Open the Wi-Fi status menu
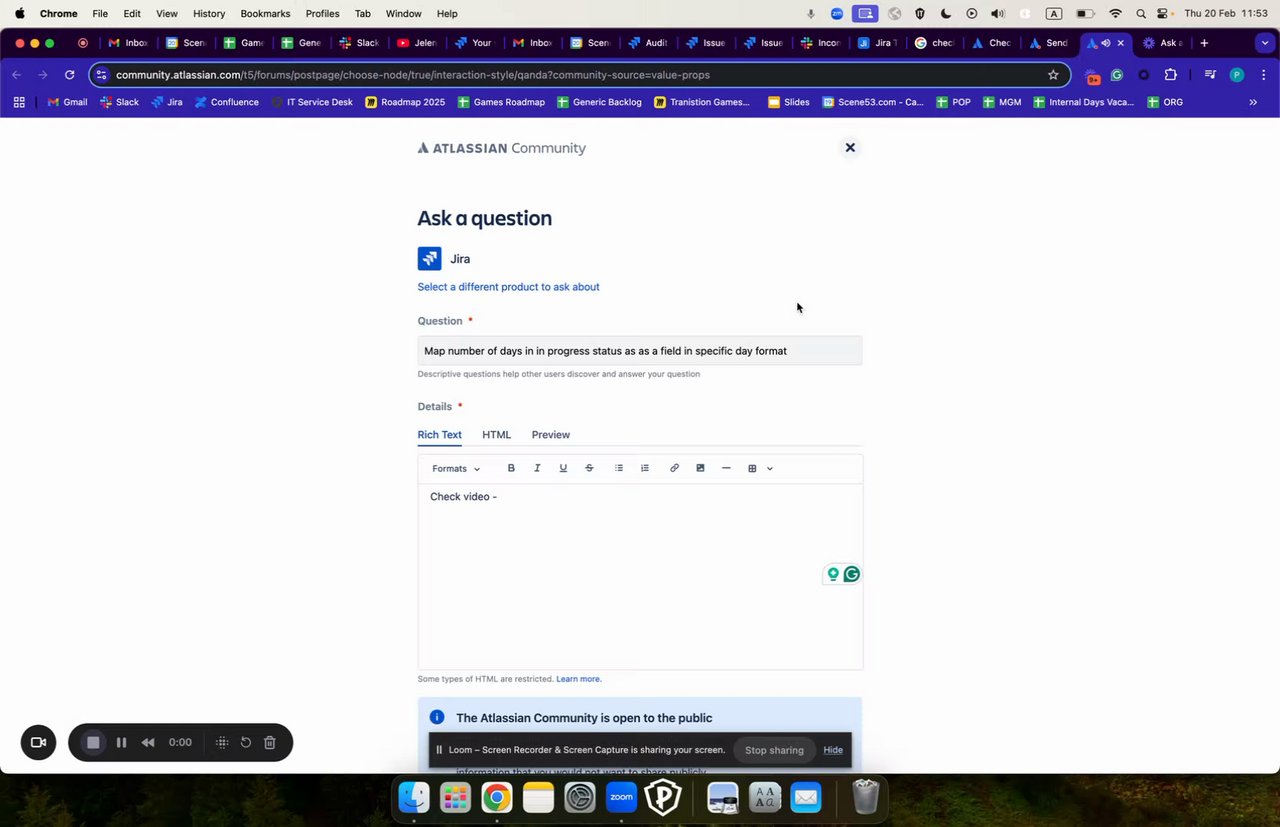Screen dimensions: 1280x827 [x=1115, y=13]
